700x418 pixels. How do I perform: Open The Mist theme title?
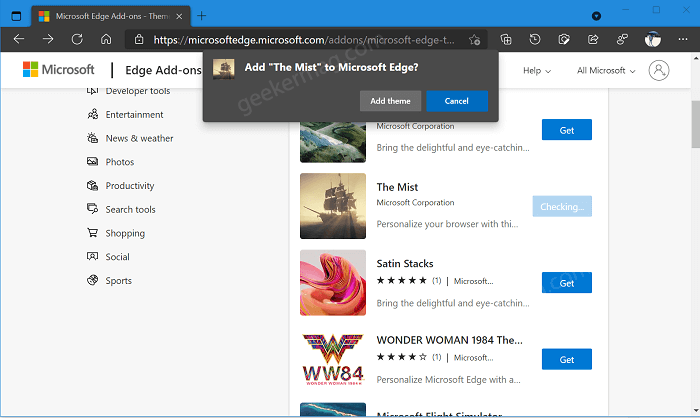click(x=397, y=187)
